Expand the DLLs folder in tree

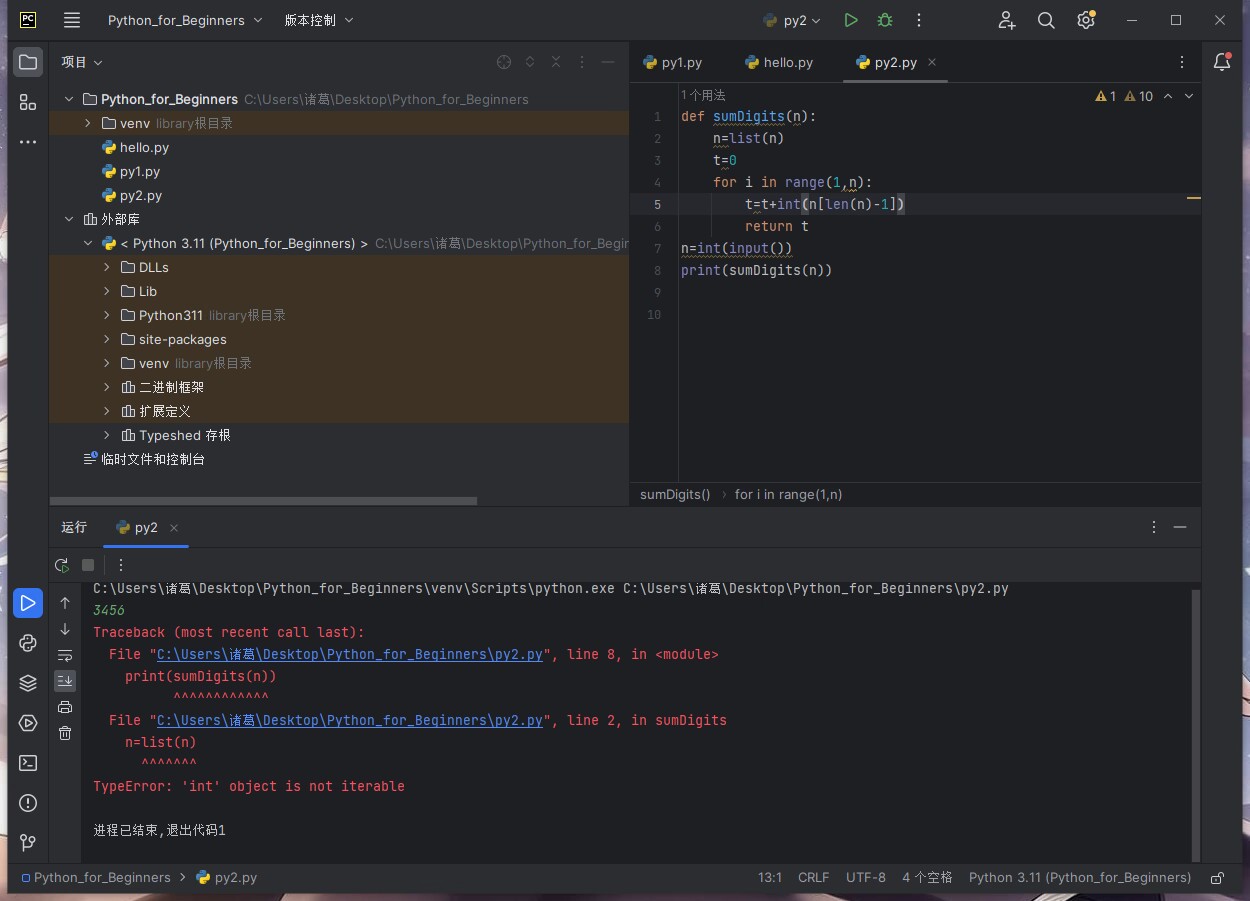pos(107,267)
